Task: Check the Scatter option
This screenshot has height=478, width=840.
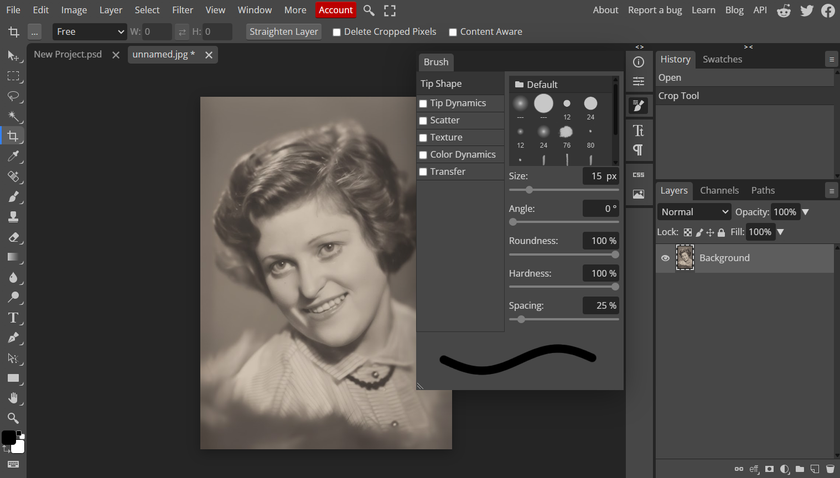Action: [x=423, y=121]
